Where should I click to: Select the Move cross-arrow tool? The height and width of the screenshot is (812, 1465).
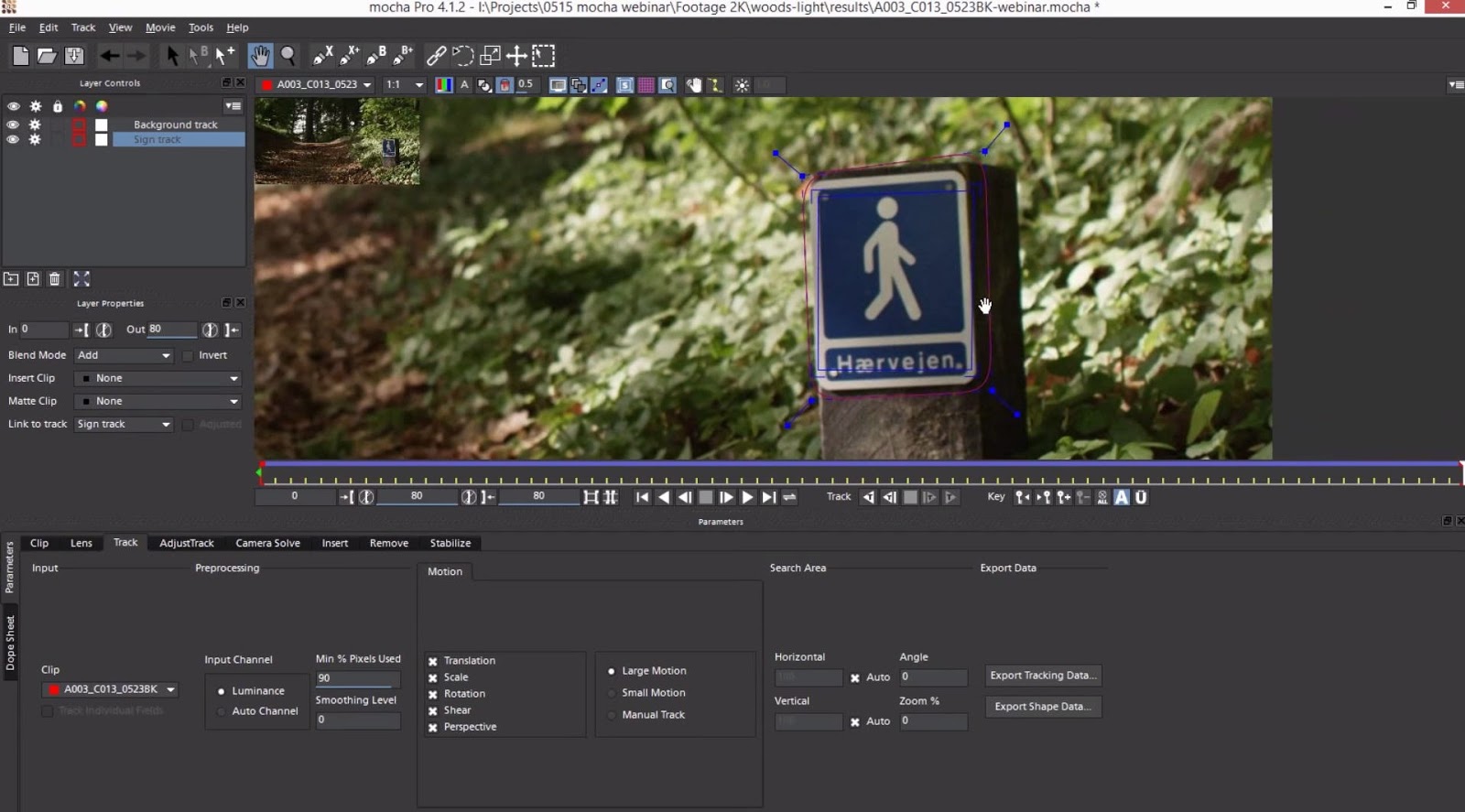pos(516,56)
